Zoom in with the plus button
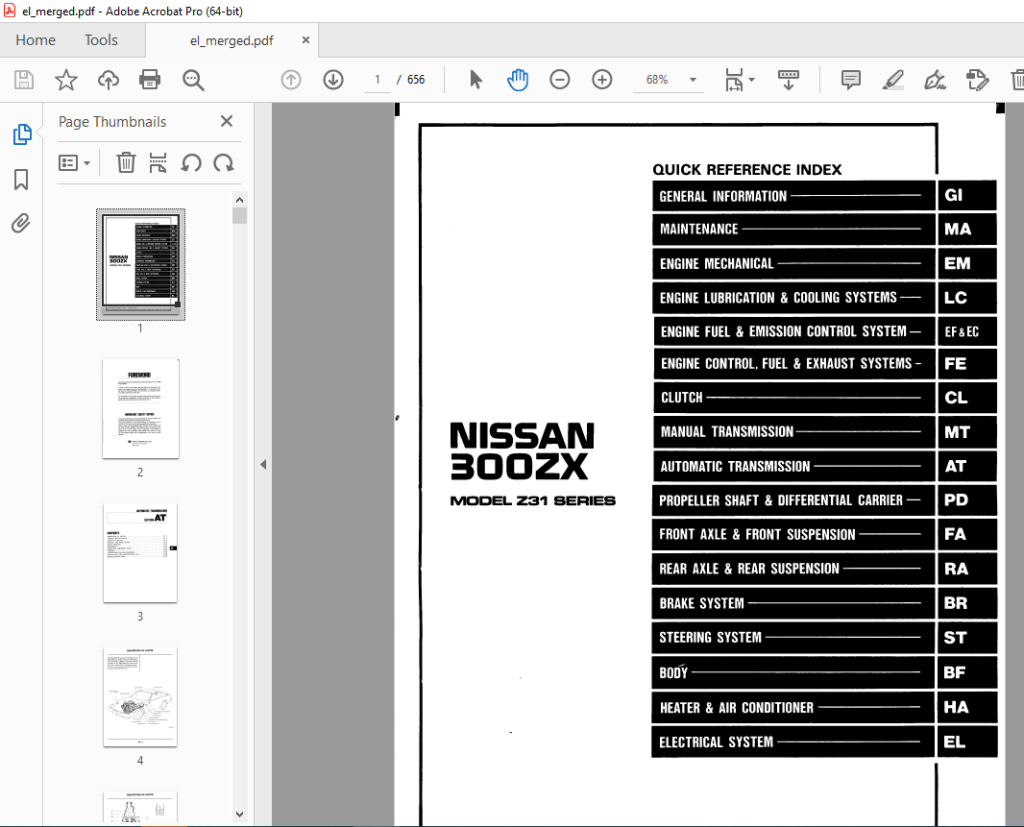This screenshot has height=827, width=1024. pos(601,80)
